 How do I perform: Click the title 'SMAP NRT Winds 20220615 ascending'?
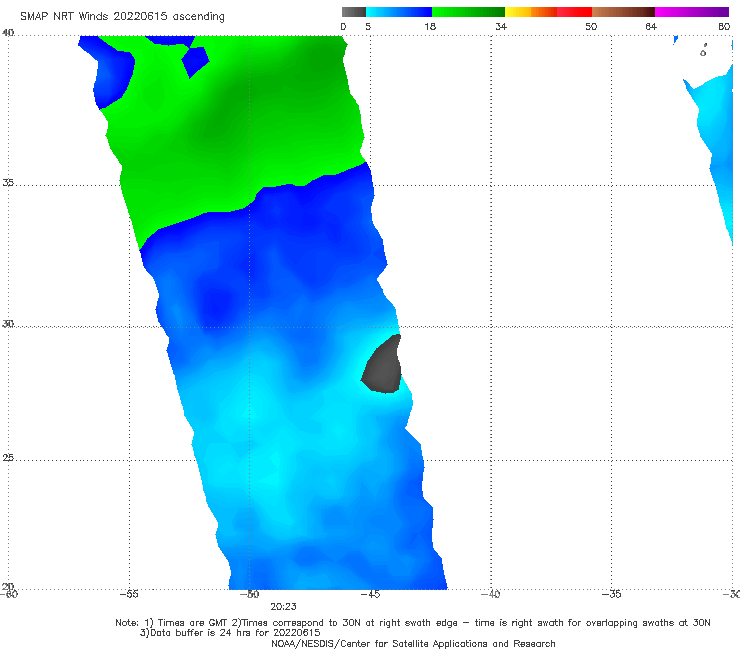point(122,16)
